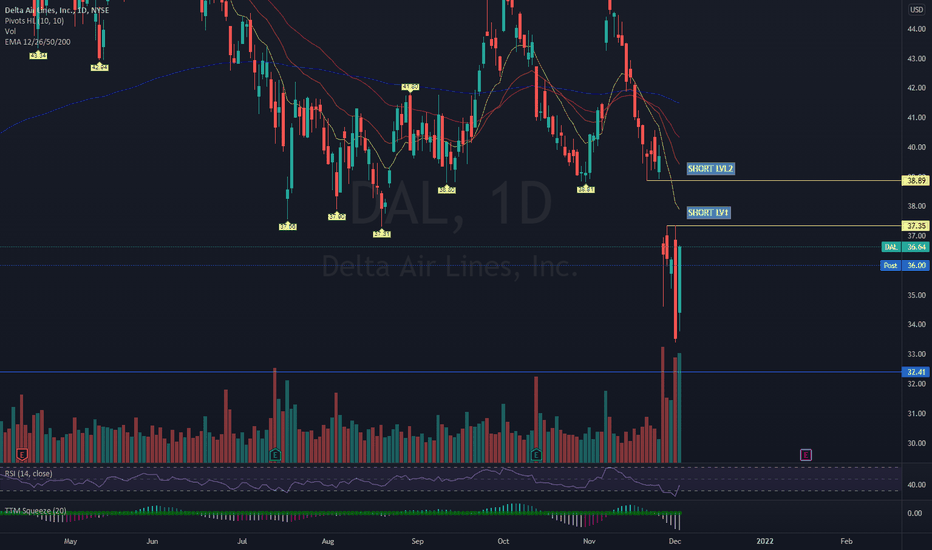Click the Oct label on time axis
The height and width of the screenshot is (550, 932).
pos(503,541)
